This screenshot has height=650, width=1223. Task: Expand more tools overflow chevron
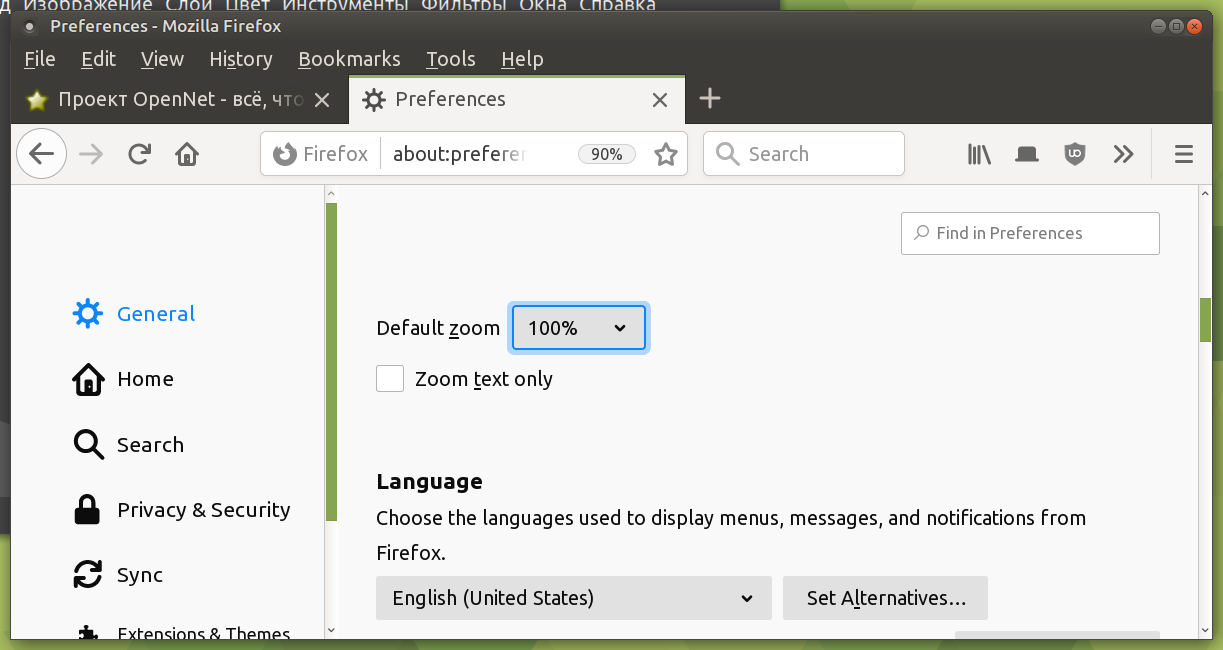[x=1123, y=154]
